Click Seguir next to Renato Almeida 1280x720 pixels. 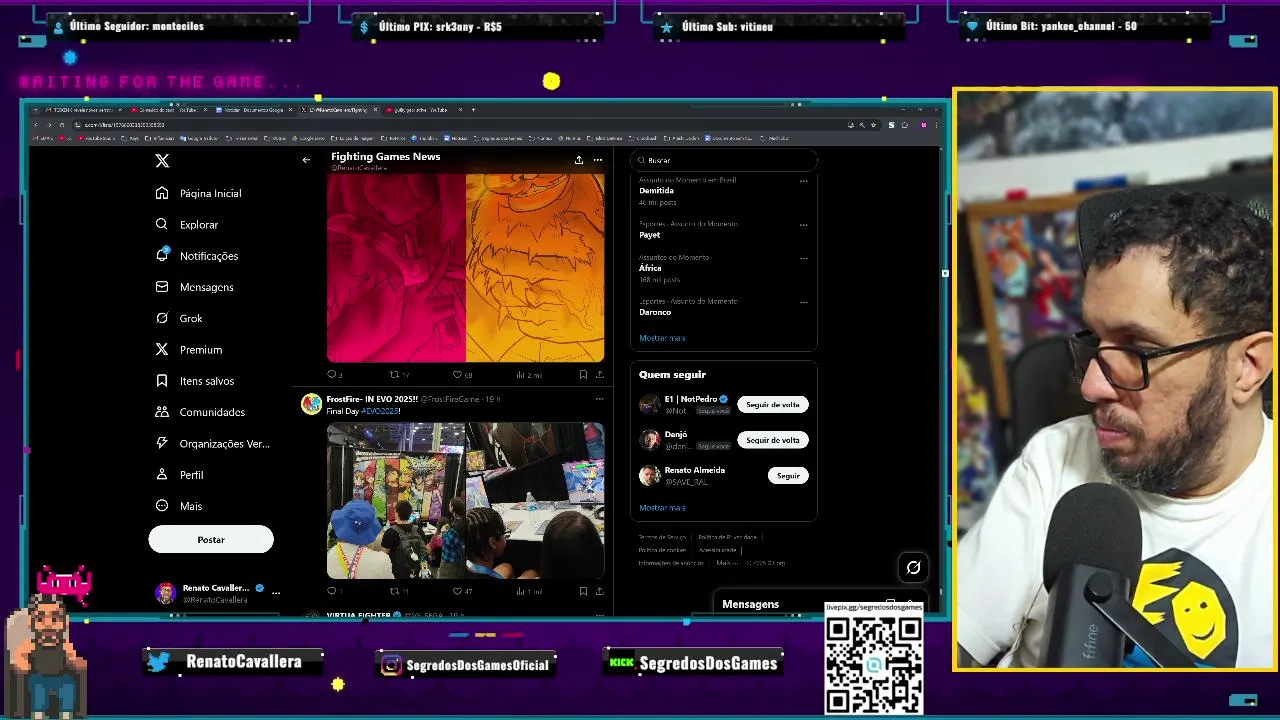coord(788,476)
